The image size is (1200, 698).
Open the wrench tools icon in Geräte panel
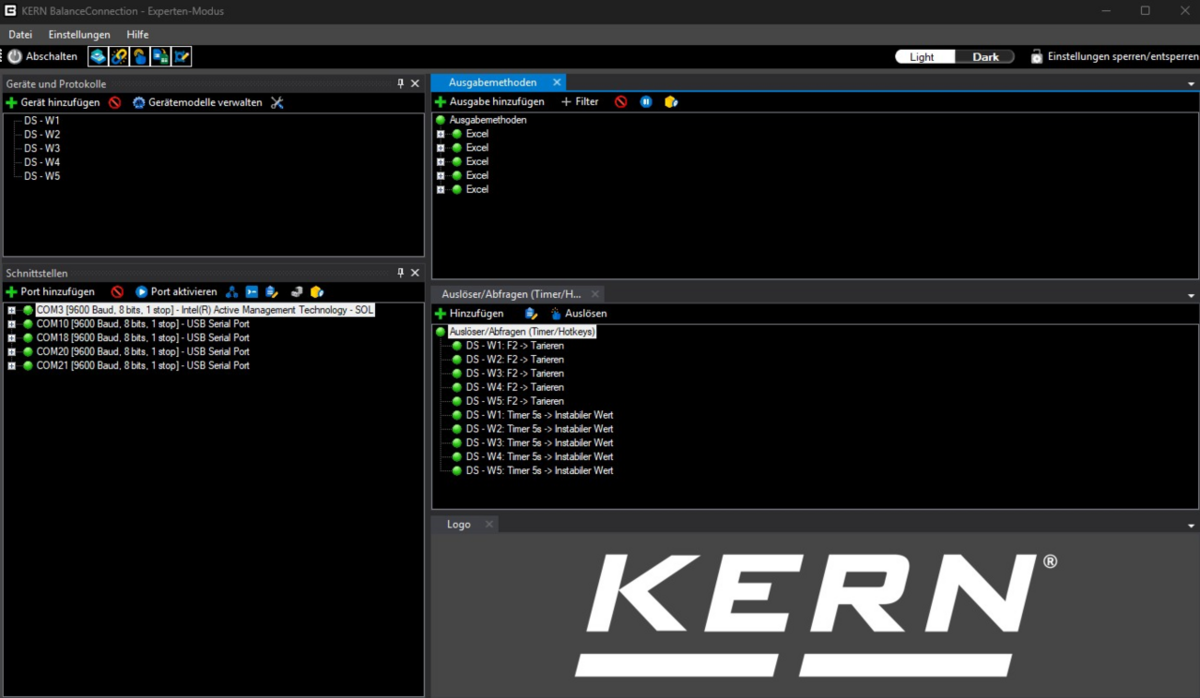(277, 102)
